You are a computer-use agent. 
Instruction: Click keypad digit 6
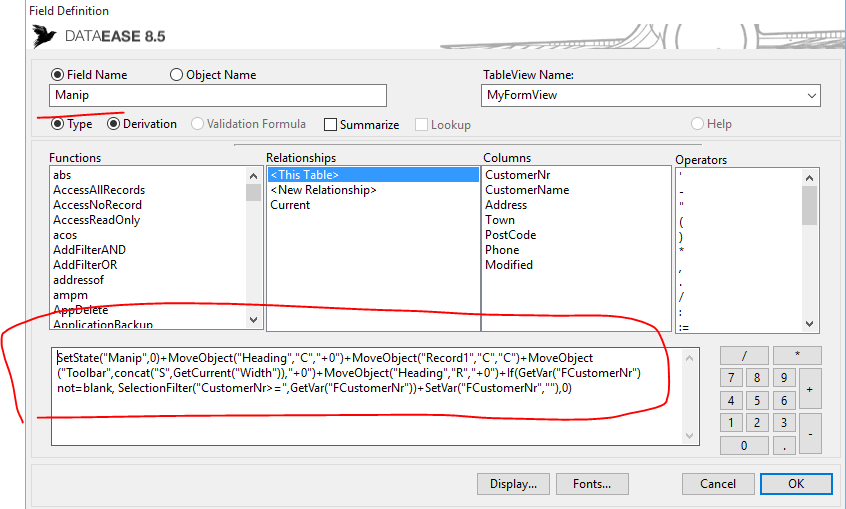pos(784,401)
